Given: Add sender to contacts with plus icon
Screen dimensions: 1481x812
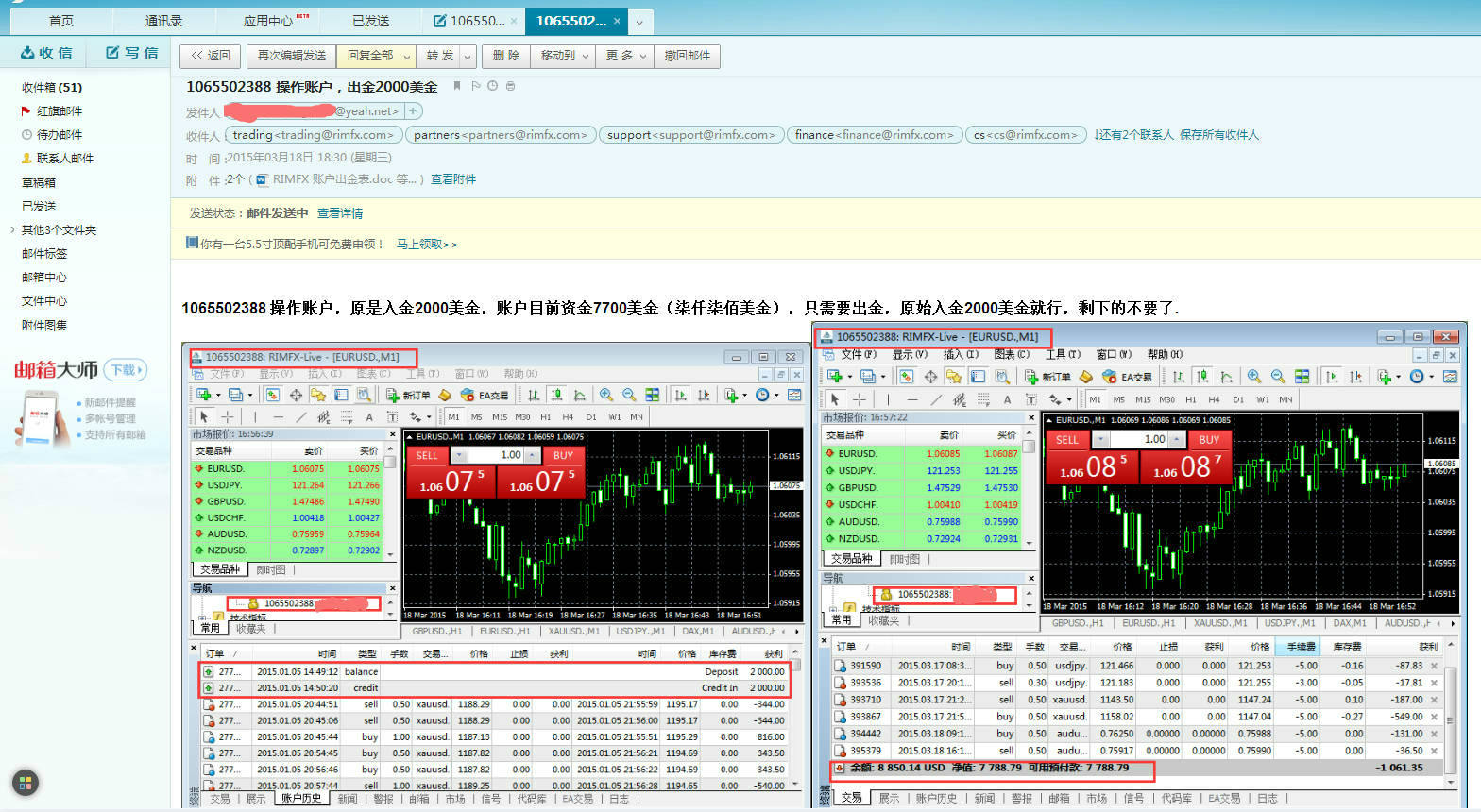Looking at the screenshot, I should (x=413, y=111).
